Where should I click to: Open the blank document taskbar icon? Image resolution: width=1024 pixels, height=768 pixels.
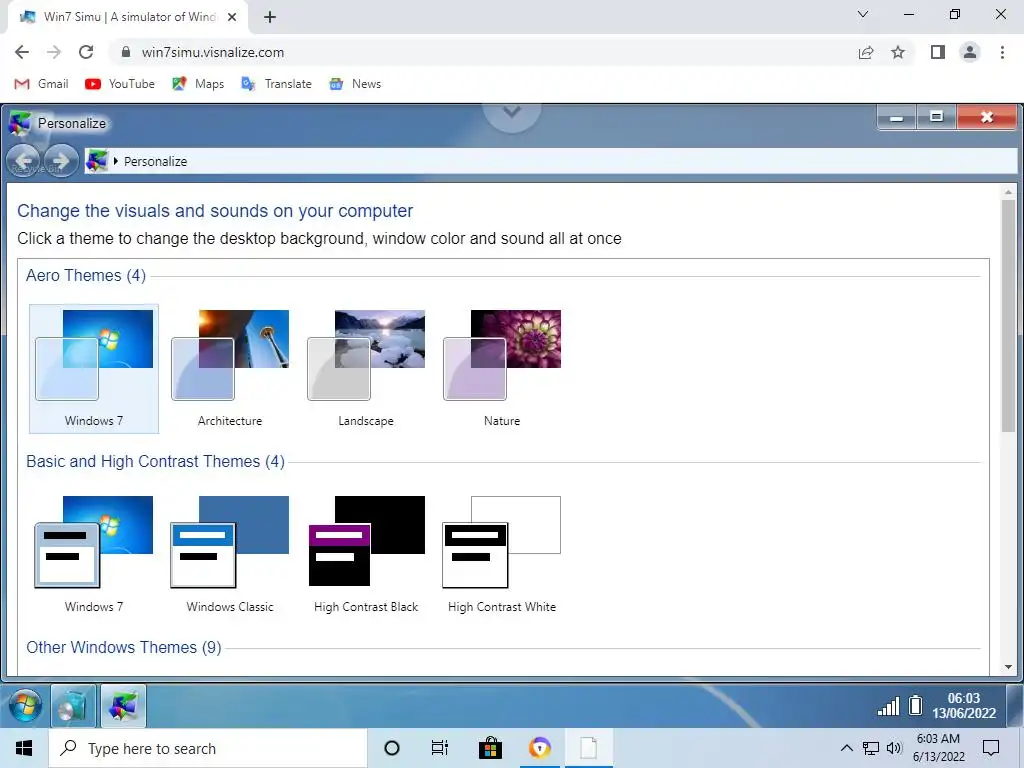pyautogui.click(x=588, y=748)
